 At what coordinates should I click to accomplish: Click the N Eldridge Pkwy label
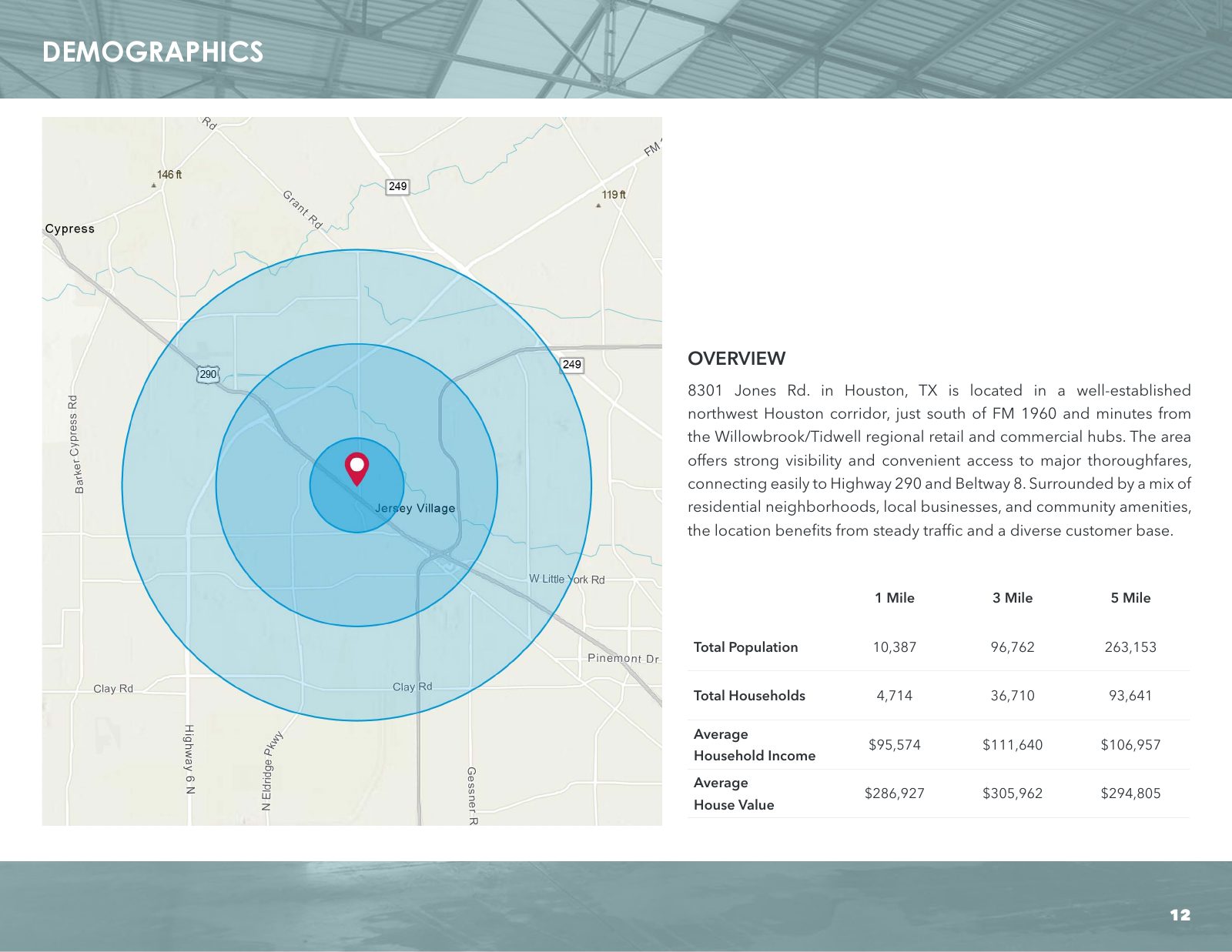[272, 770]
